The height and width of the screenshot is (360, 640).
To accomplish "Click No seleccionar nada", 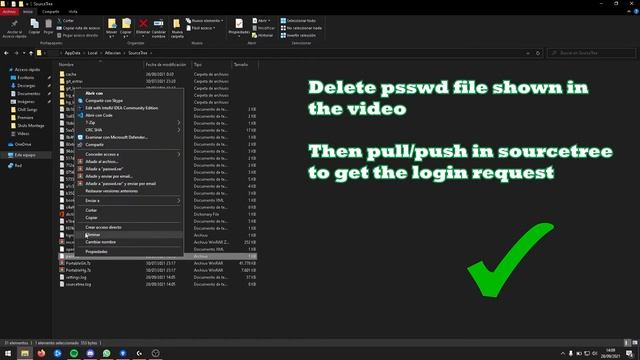I will pyautogui.click(x=301, y=28).
